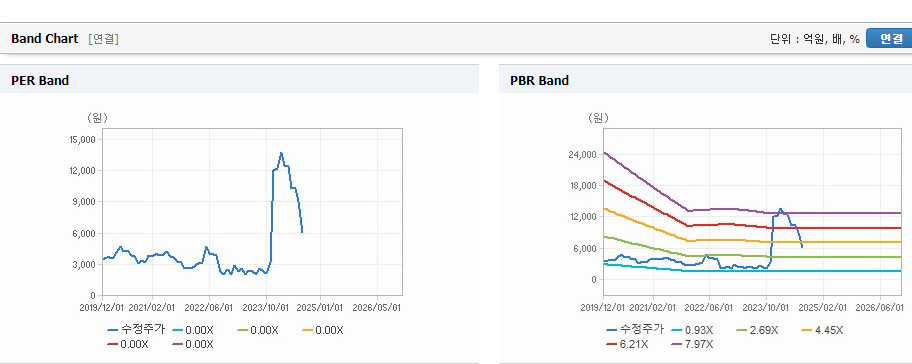Toggle the 7.97X band legend entry

point(692,344)
